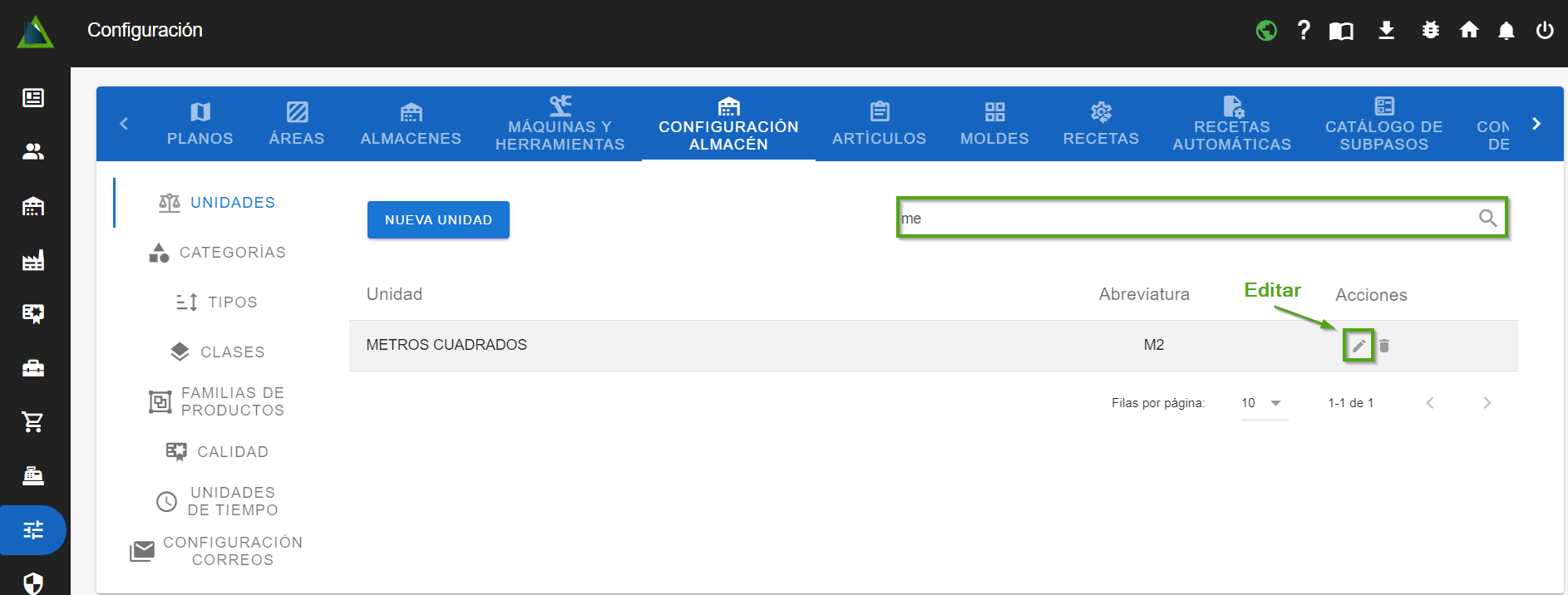Select CATEGORÍAS in the side menu
This screenshot has height=595, width=1568.
point(218,253)
